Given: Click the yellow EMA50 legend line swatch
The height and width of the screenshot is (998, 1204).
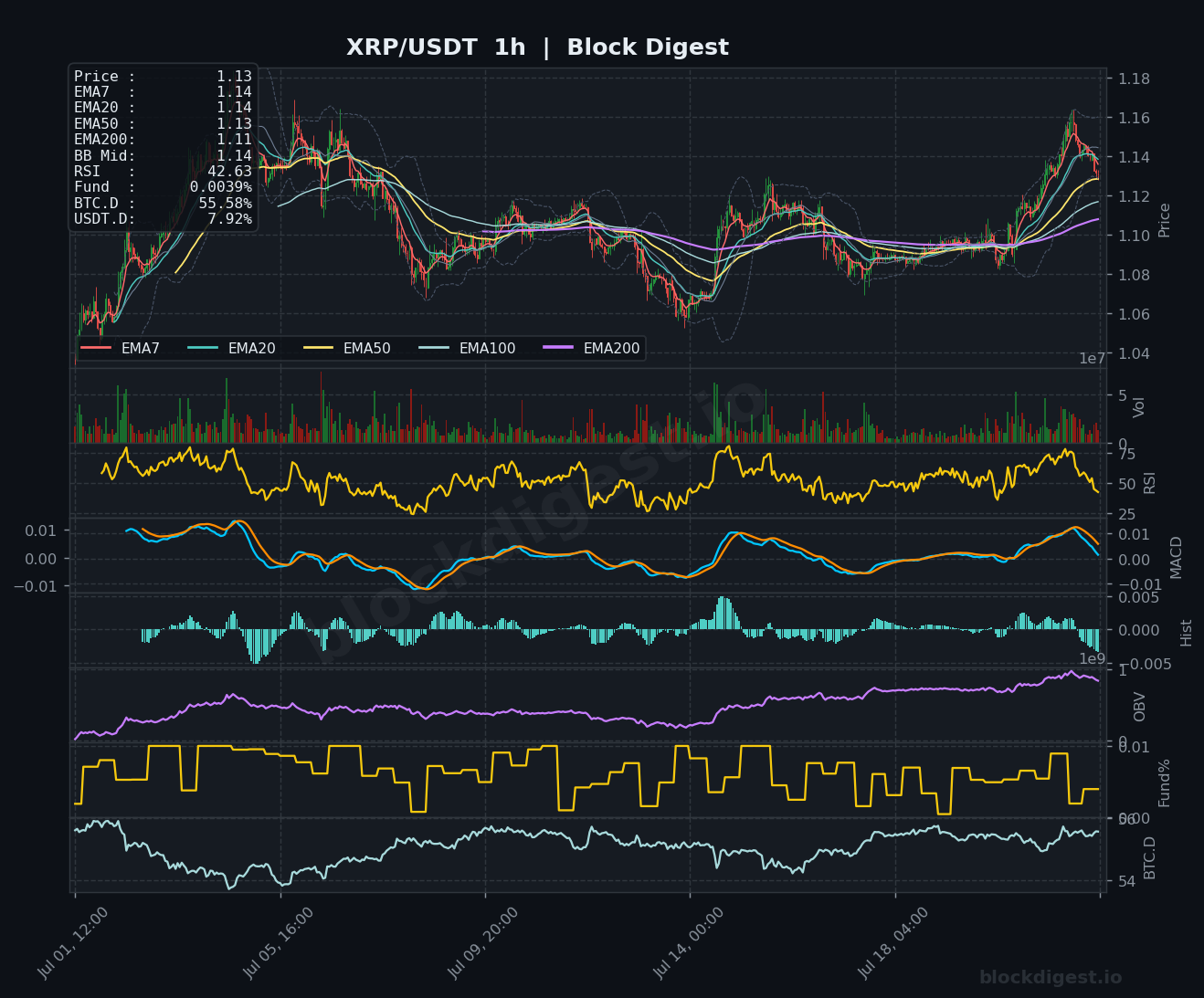Looking at the screenshot, I should coord(318,349).
